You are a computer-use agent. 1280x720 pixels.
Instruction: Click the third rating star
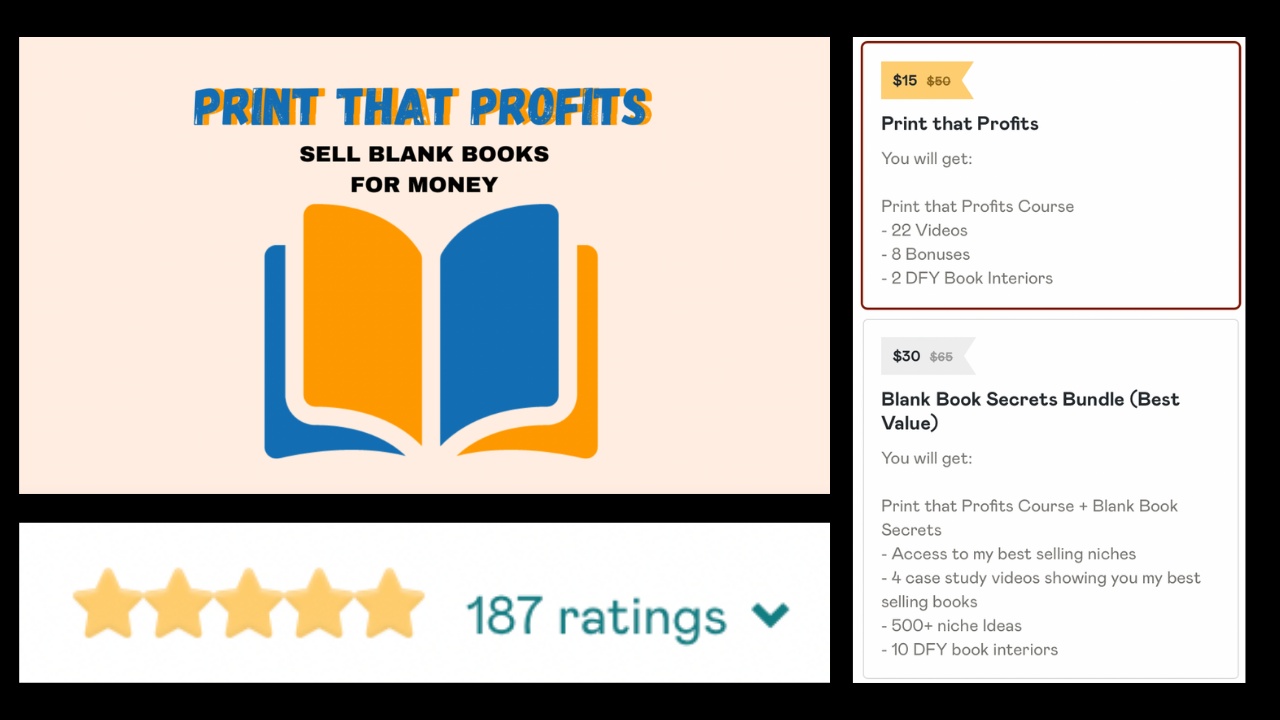pyautogui.click(x=248, y=604)
